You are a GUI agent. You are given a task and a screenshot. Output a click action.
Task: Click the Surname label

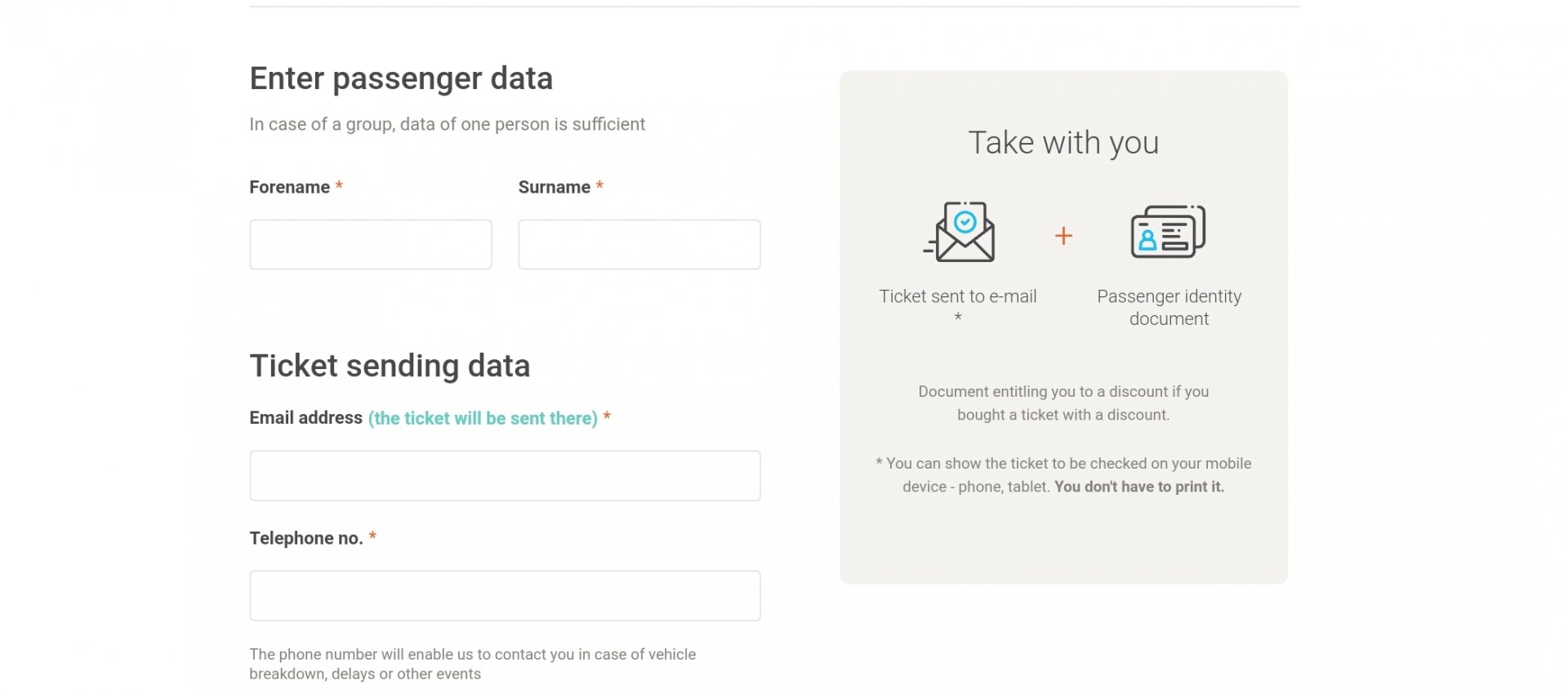click(555, 187)
